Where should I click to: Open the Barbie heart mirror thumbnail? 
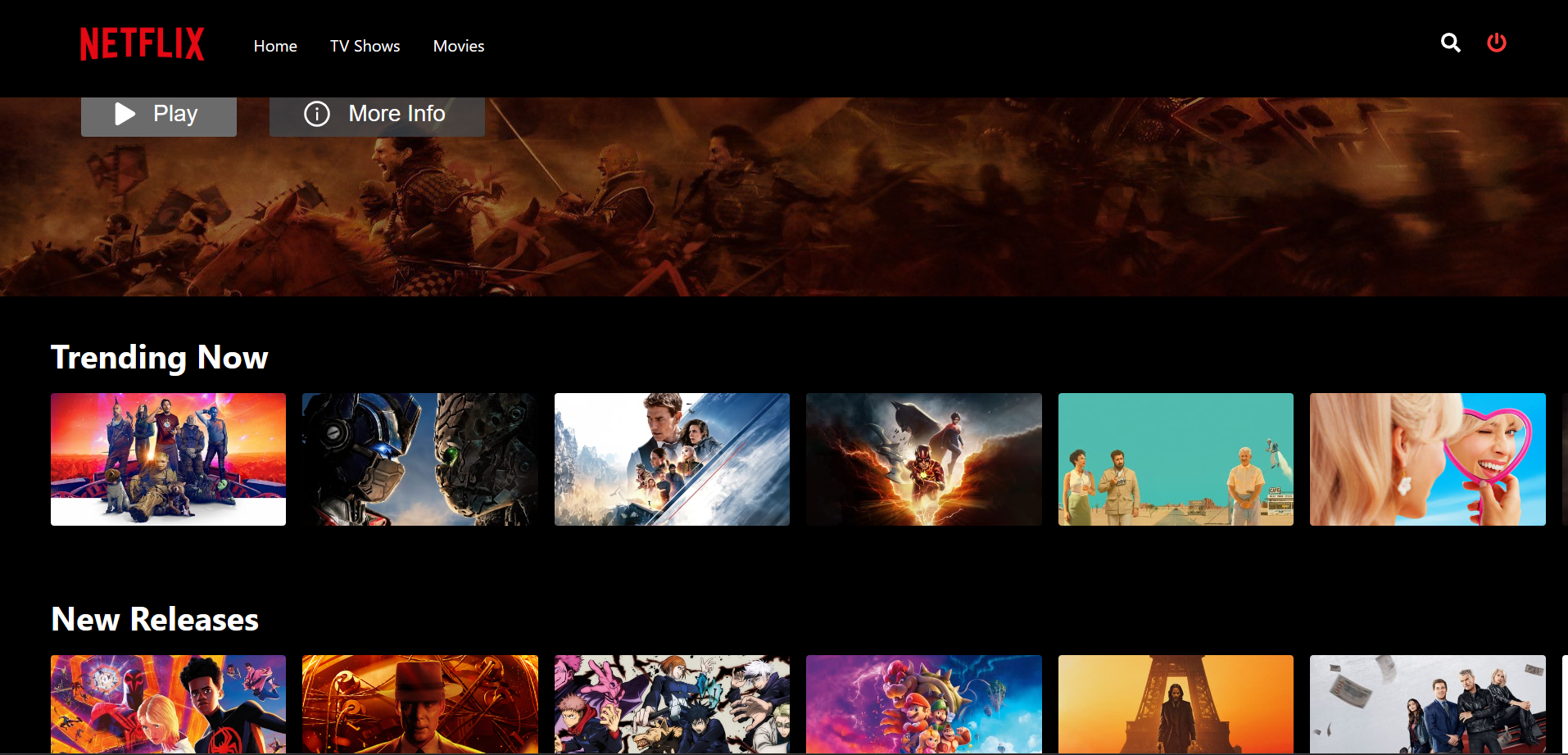pyautogui.click(x=1428, y=459)
